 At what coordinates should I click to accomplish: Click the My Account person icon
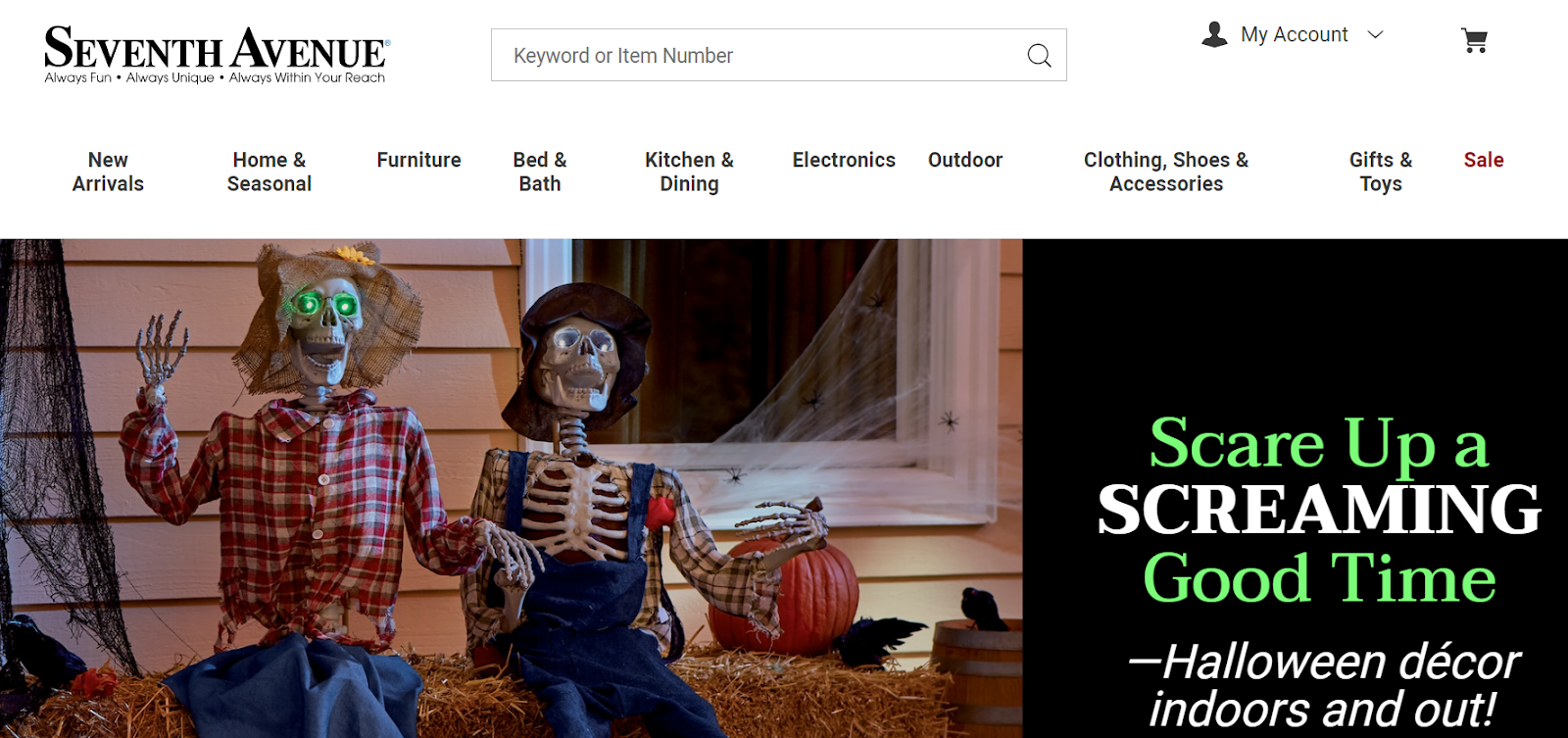click(1214, 34)
